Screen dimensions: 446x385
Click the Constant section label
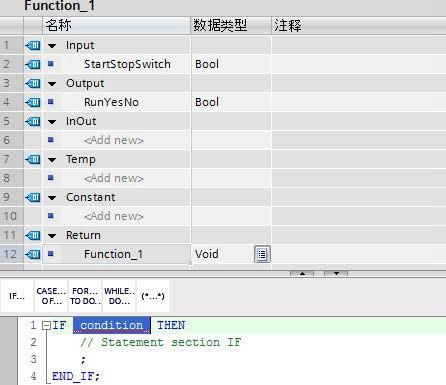[x=91, y=197]
